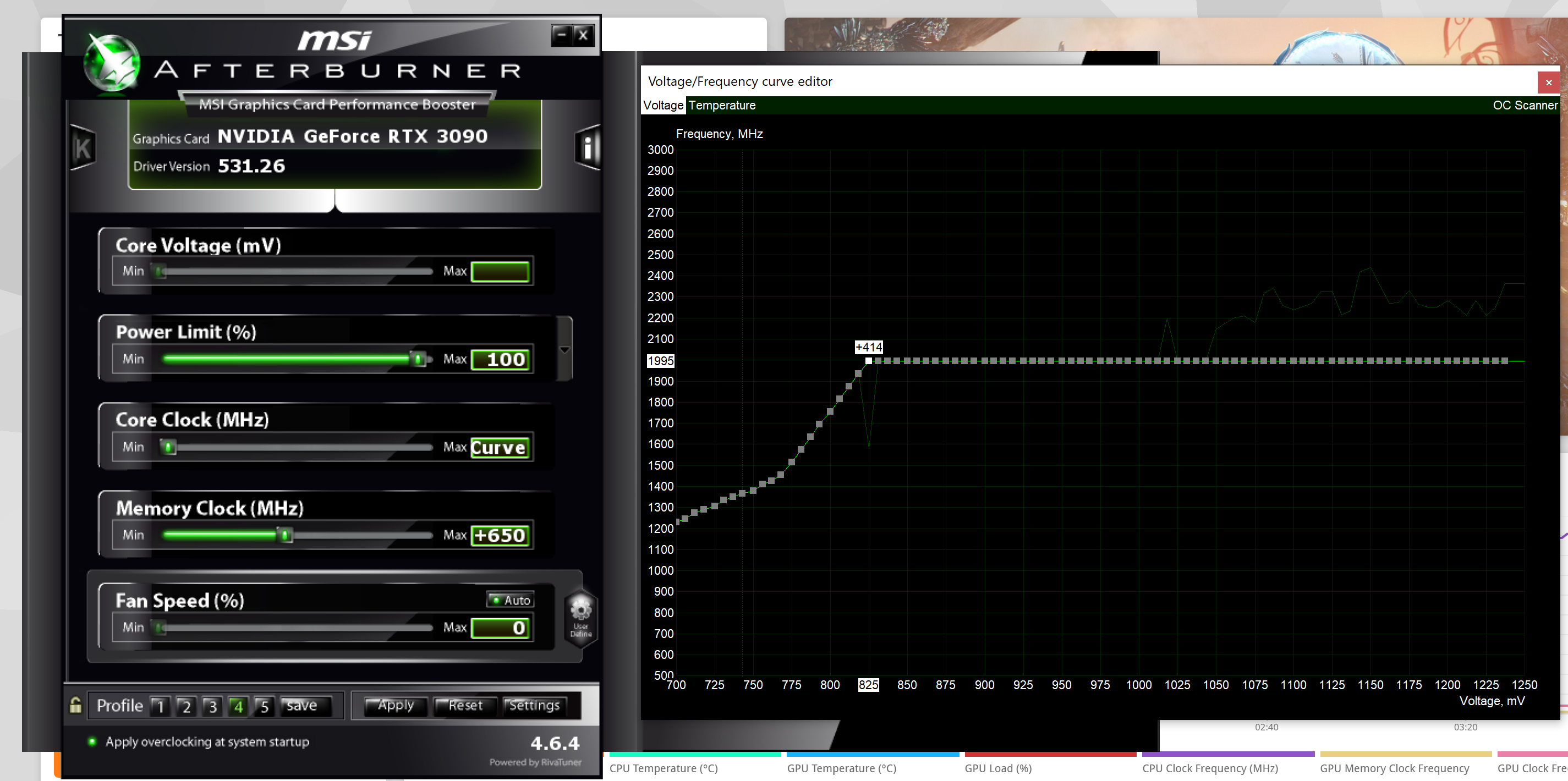Click the profile lock padlock icon
1568x781 pixels.
(x=75, y=705)
